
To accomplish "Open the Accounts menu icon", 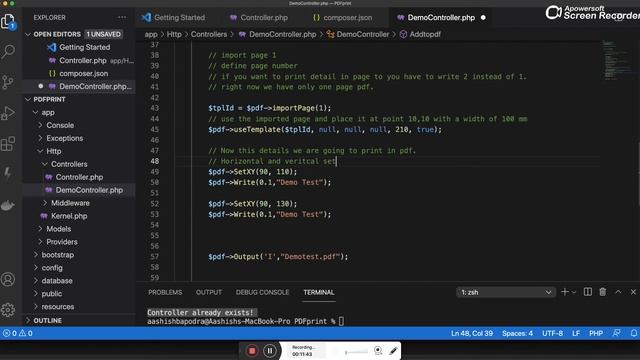I will coord(8,280).
